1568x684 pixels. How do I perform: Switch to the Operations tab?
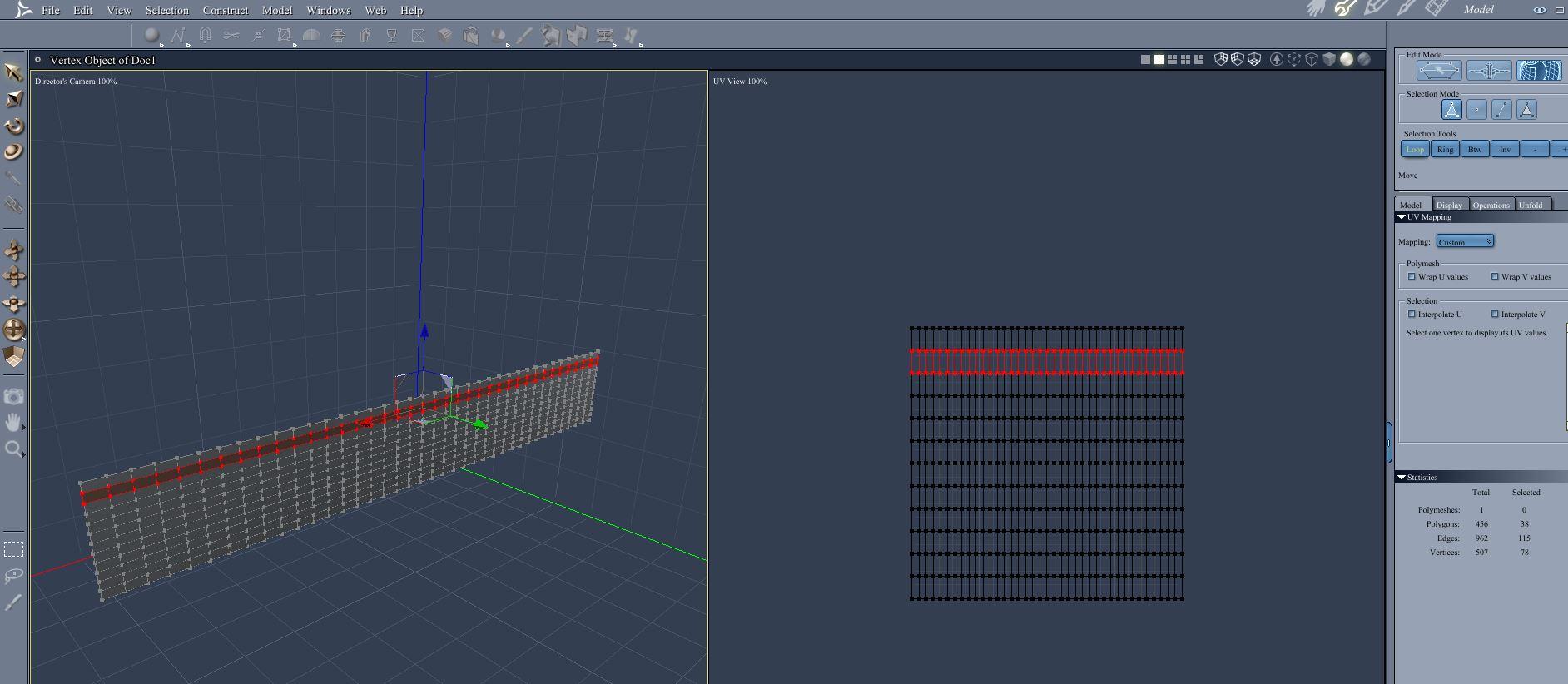(x=1491, y=205)
